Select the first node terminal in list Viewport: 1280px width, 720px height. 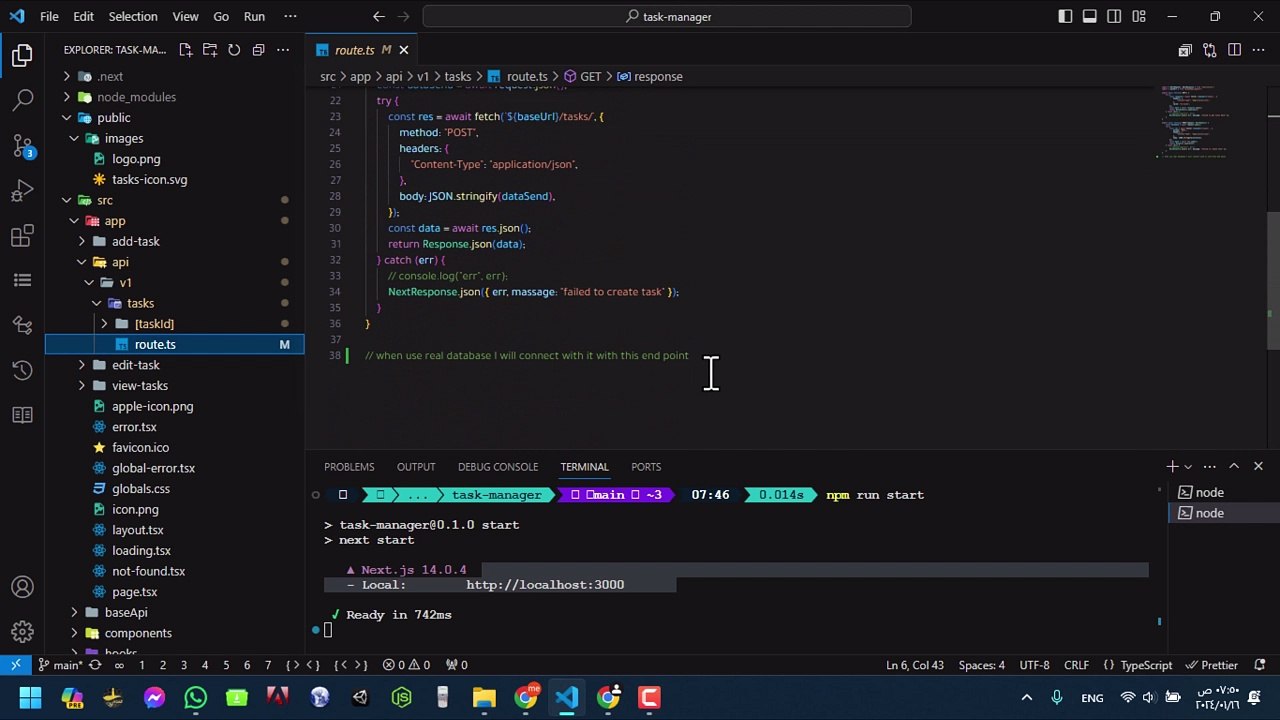coord(1209,492)
